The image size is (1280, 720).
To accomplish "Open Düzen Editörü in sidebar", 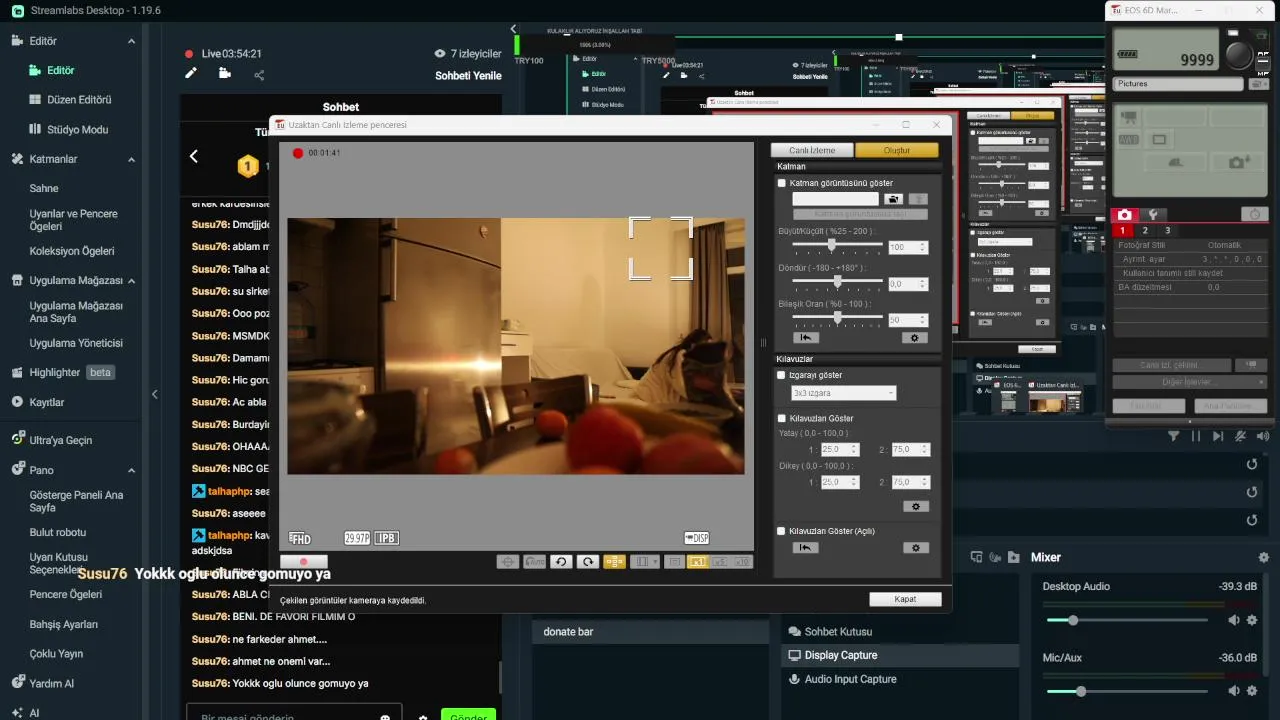I will [79, 100].
